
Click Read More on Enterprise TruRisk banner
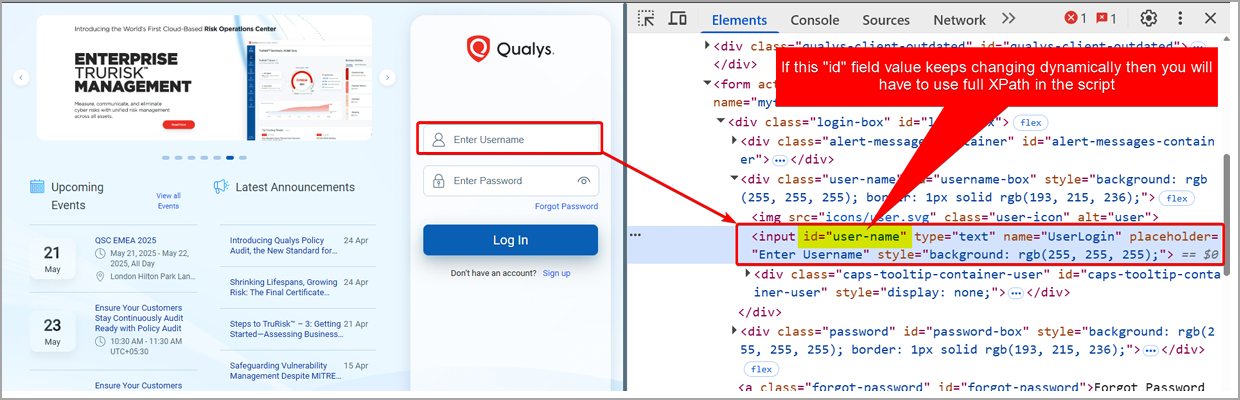click(177, 124)
